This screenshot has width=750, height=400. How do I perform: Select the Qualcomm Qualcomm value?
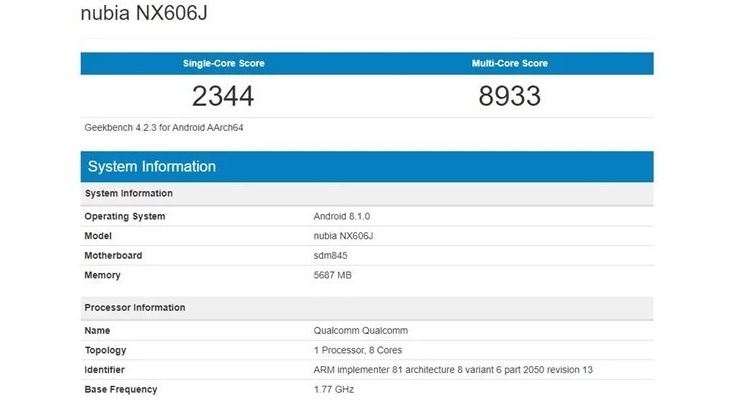click(361, 331)
